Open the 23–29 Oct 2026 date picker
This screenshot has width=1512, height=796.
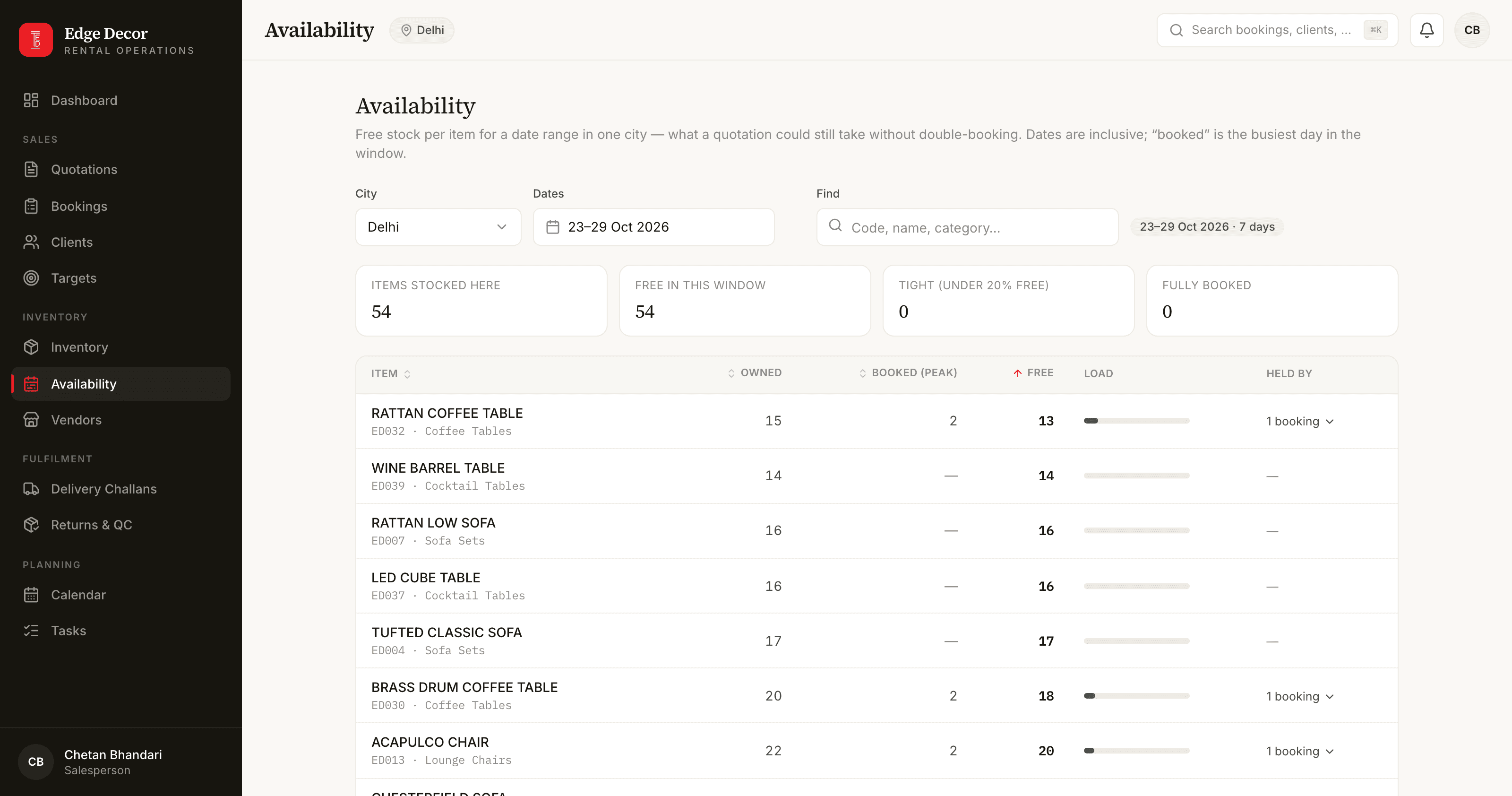(653, 226)
